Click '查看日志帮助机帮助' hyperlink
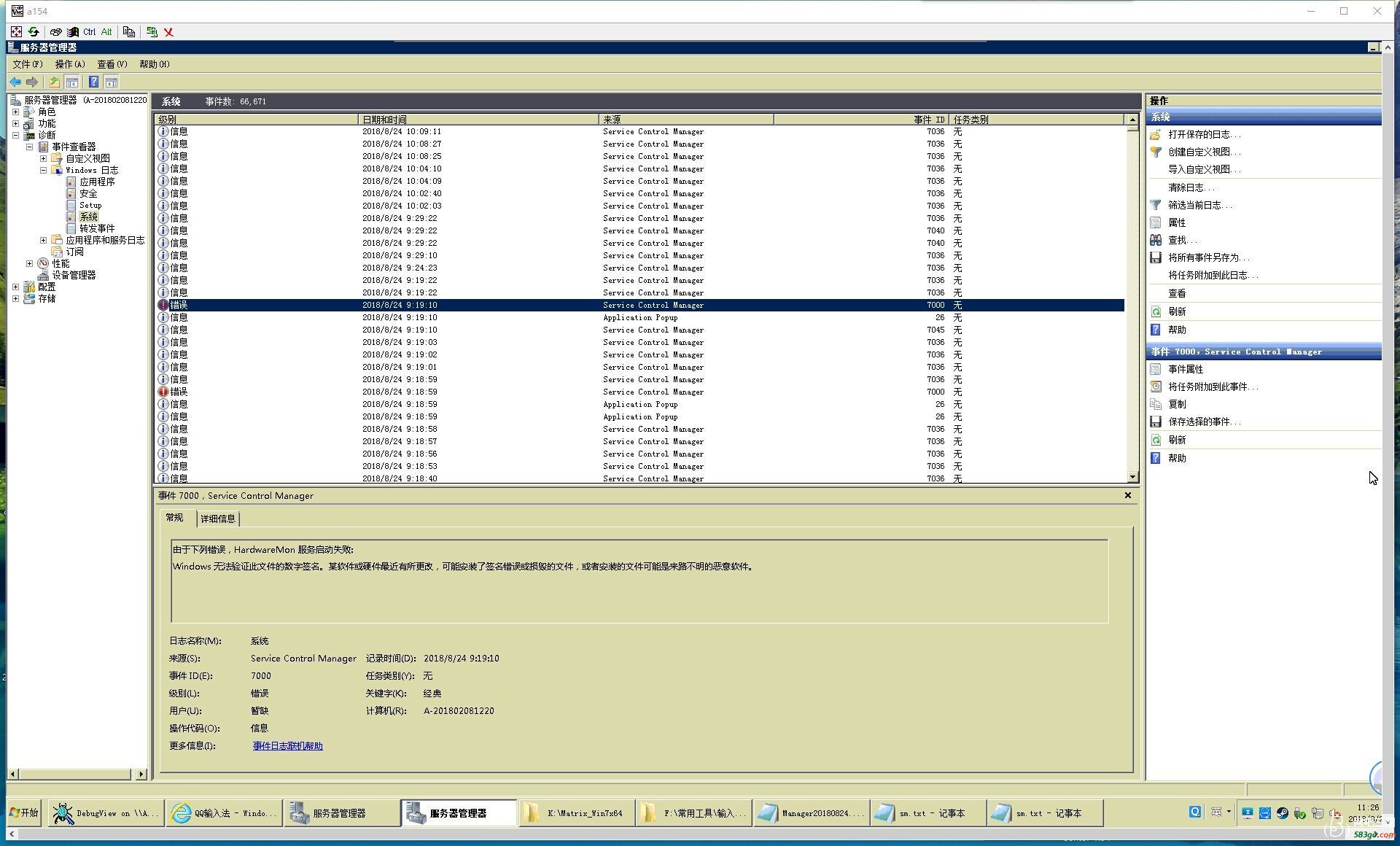This screenshot has width=1400, height=846. [289, 747]
